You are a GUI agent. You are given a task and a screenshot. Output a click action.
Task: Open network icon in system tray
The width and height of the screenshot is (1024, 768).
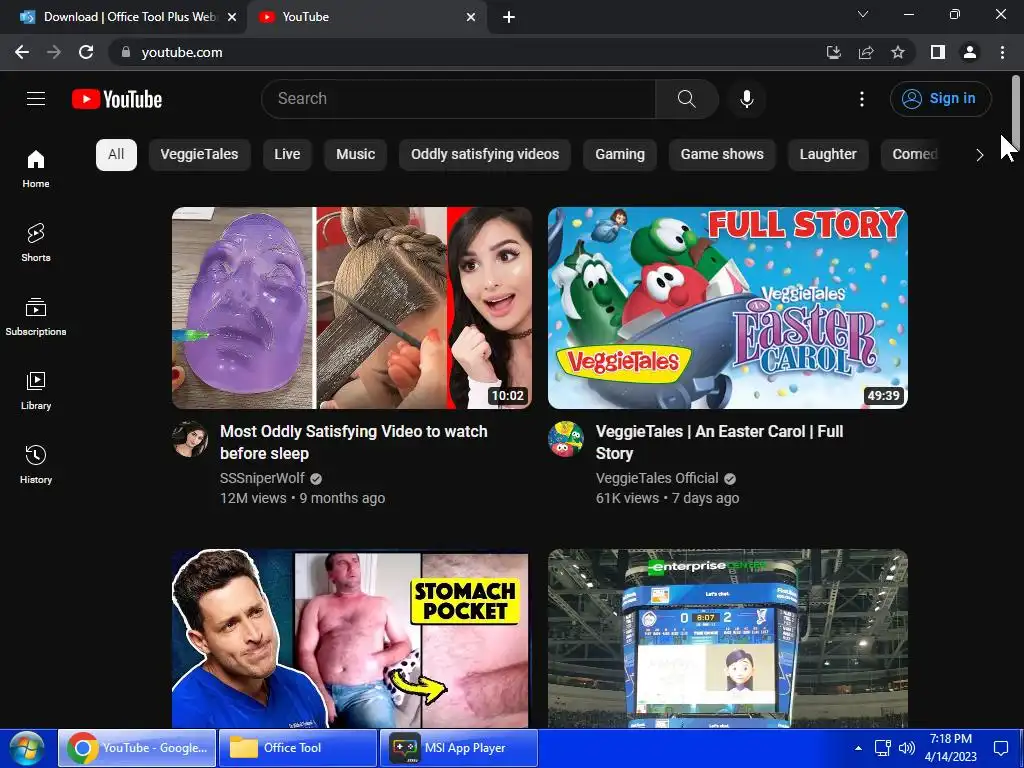883,748
